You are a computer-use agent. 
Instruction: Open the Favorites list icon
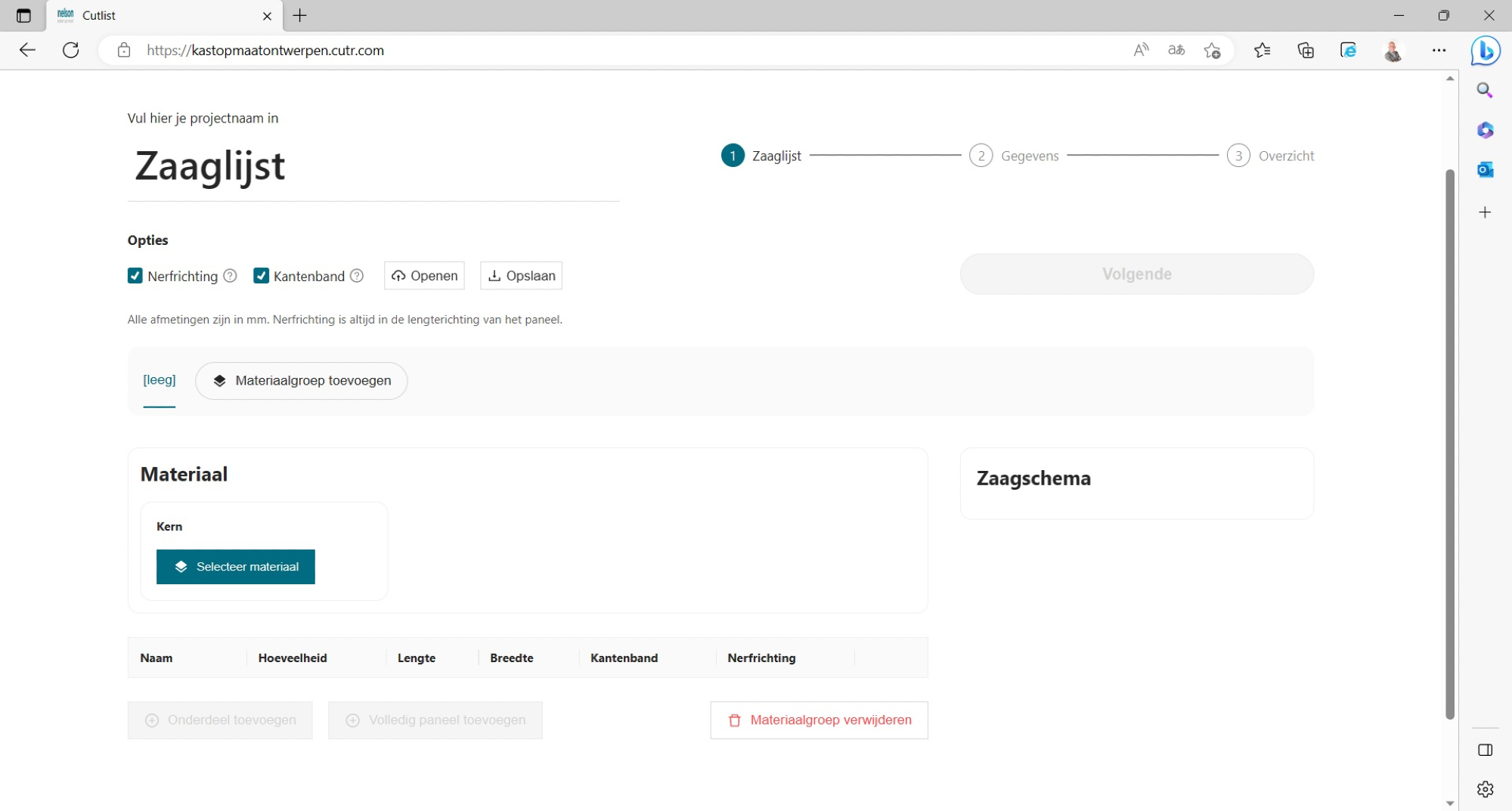point(1263,50)
